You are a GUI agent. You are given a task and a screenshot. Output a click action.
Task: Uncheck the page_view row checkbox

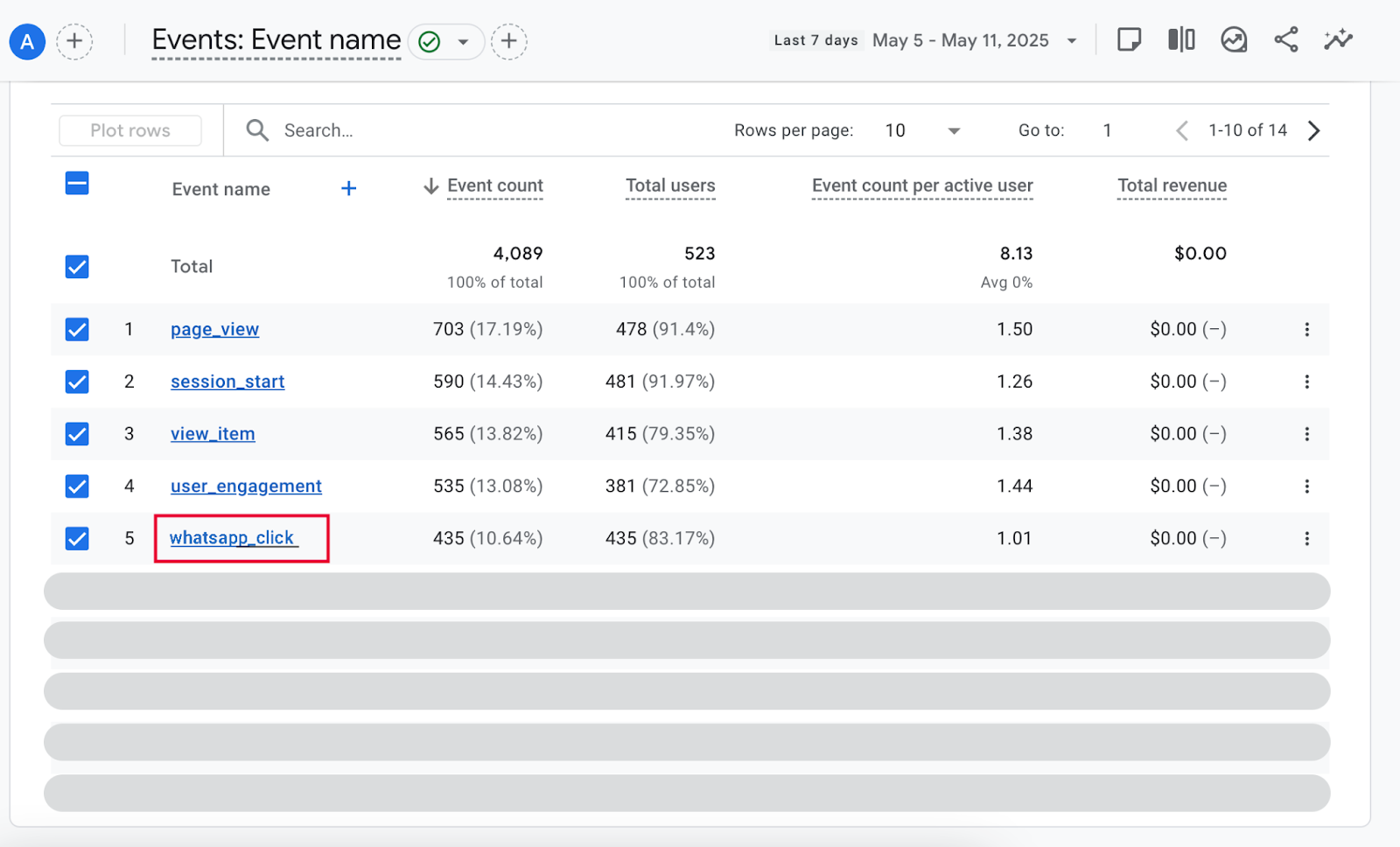point(77,329)
